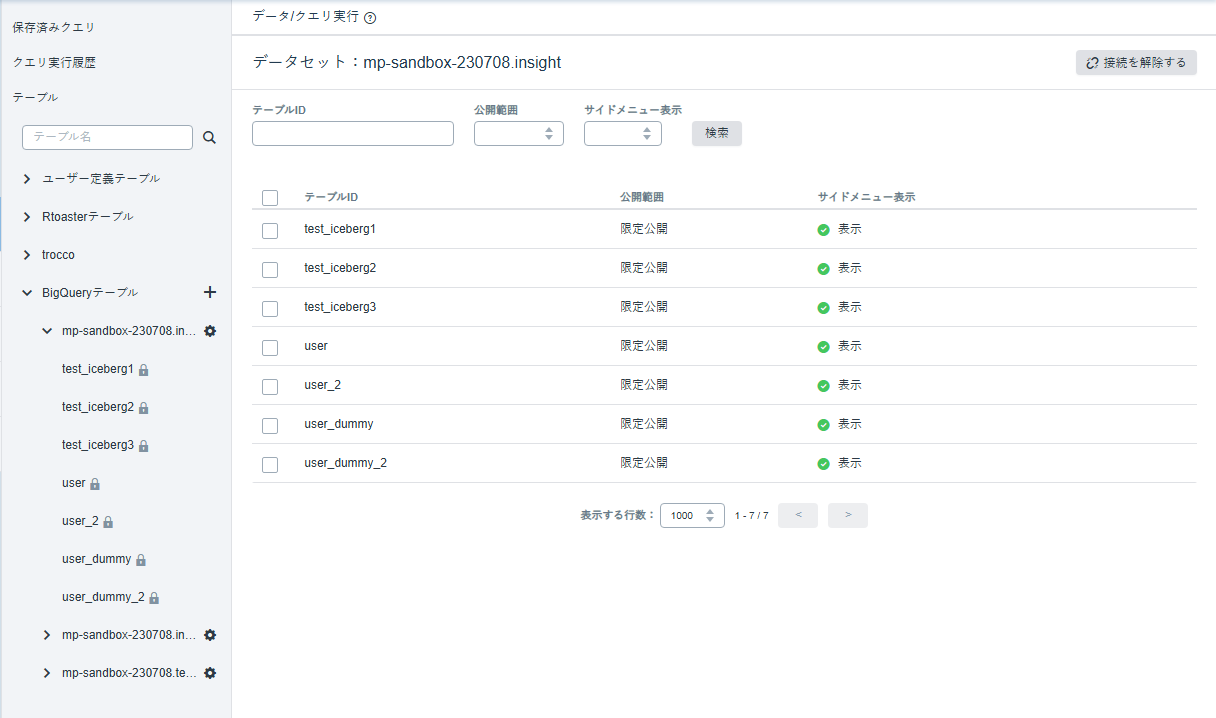Click the help icon beside データ/クエリ実行

pos(371,18)
